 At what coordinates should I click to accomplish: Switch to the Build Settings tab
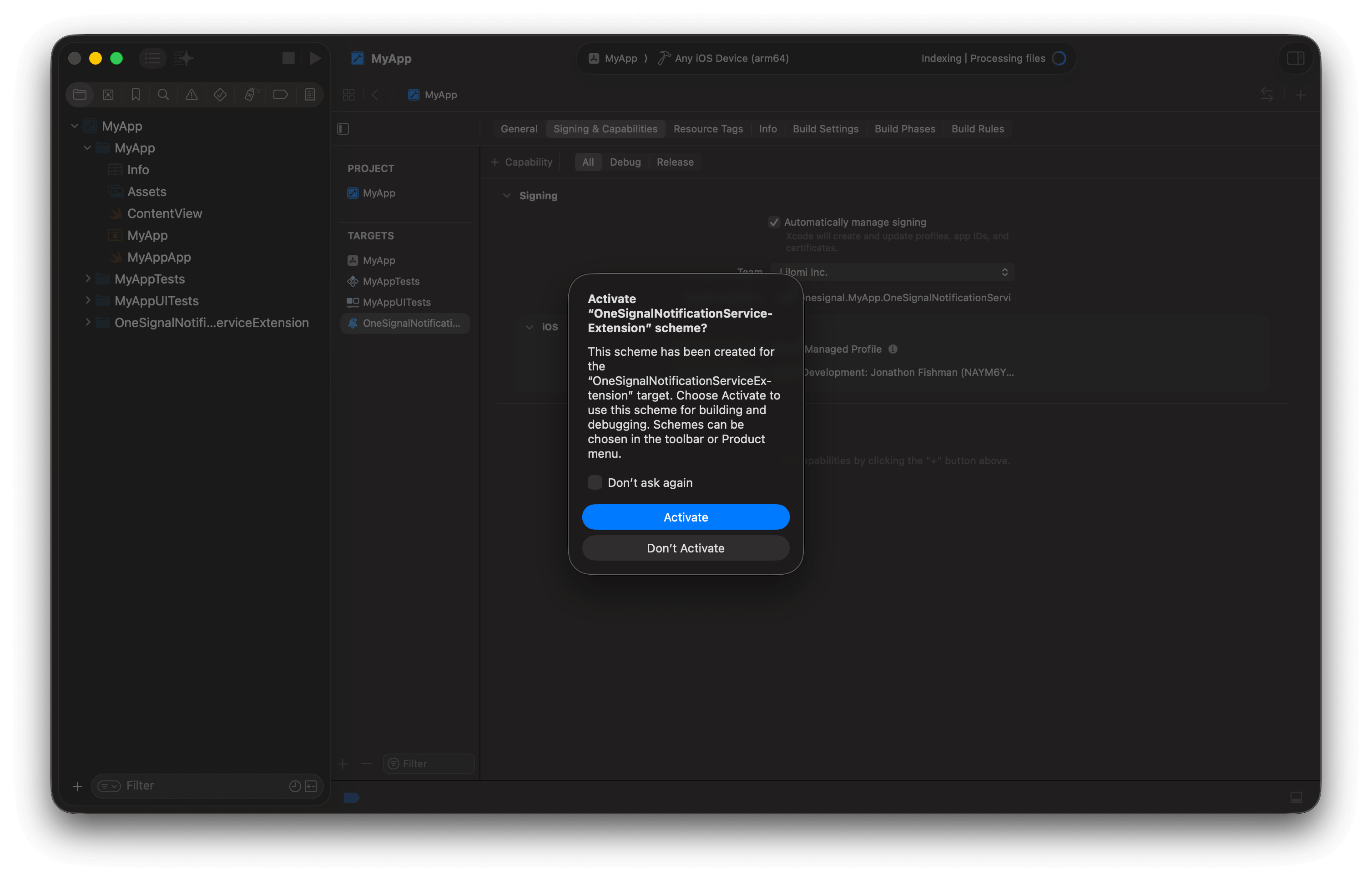click(825, 129)
